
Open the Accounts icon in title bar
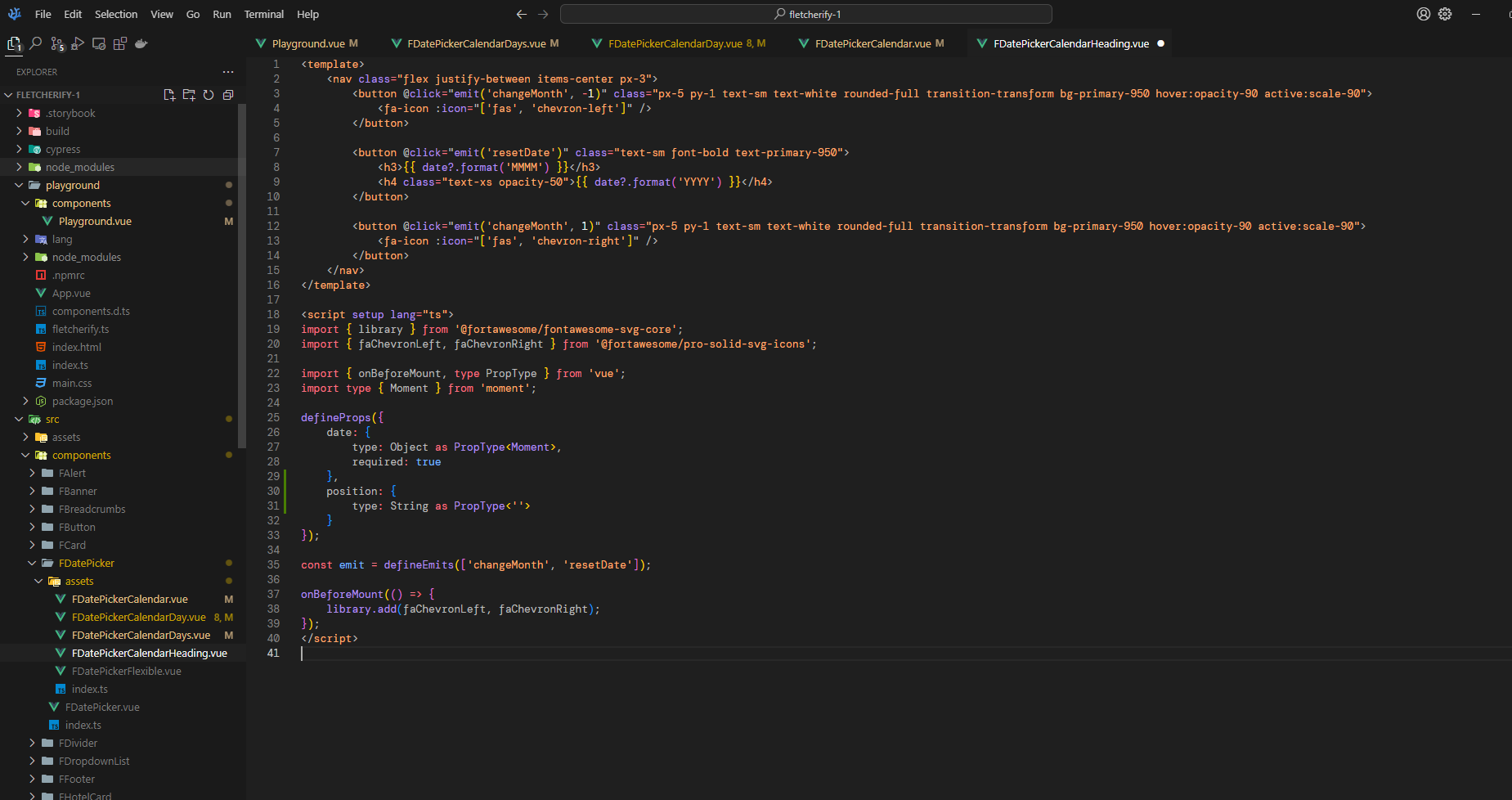1424,14
